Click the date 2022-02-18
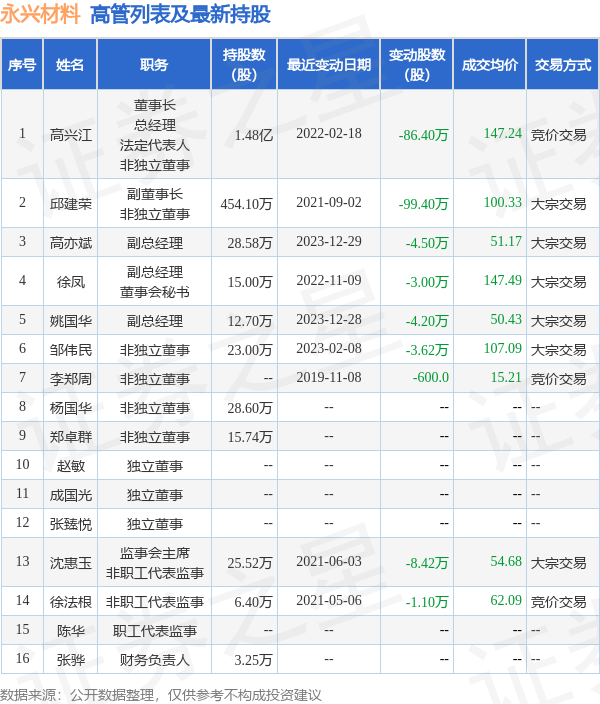This screenshot has height=704, width=600. click(x=329, y=133)
